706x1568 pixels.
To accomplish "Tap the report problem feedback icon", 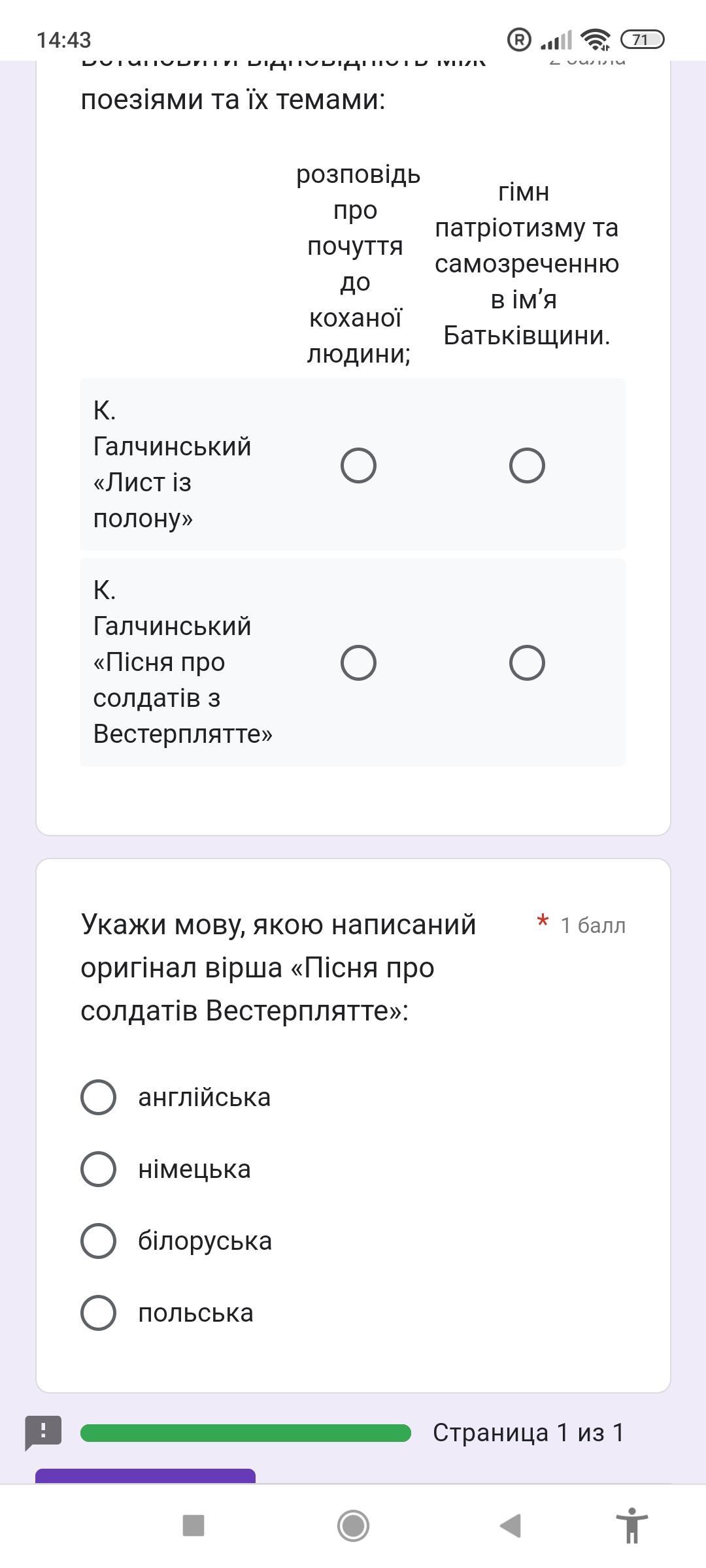I will tap(43, 1432).
